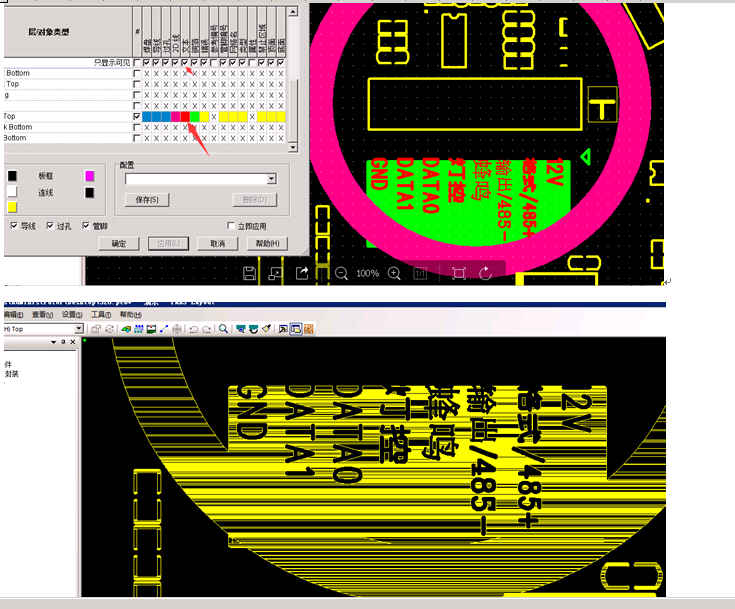
Task: Pin the project explorer panel
Action: tap(63, 342)
